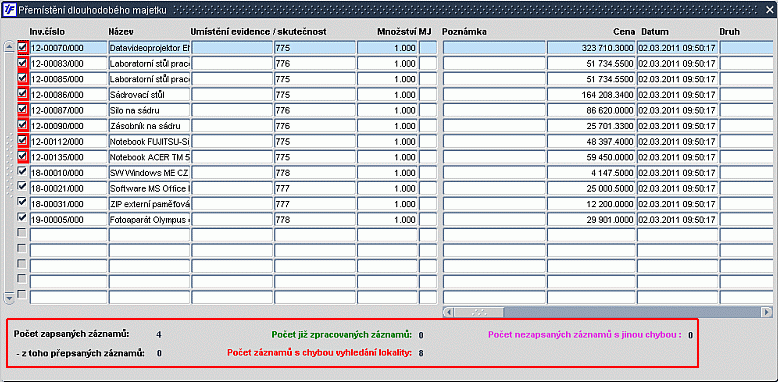Click the name field SW Windows ME CZ

pyautogui.click(x=149, y=173)
